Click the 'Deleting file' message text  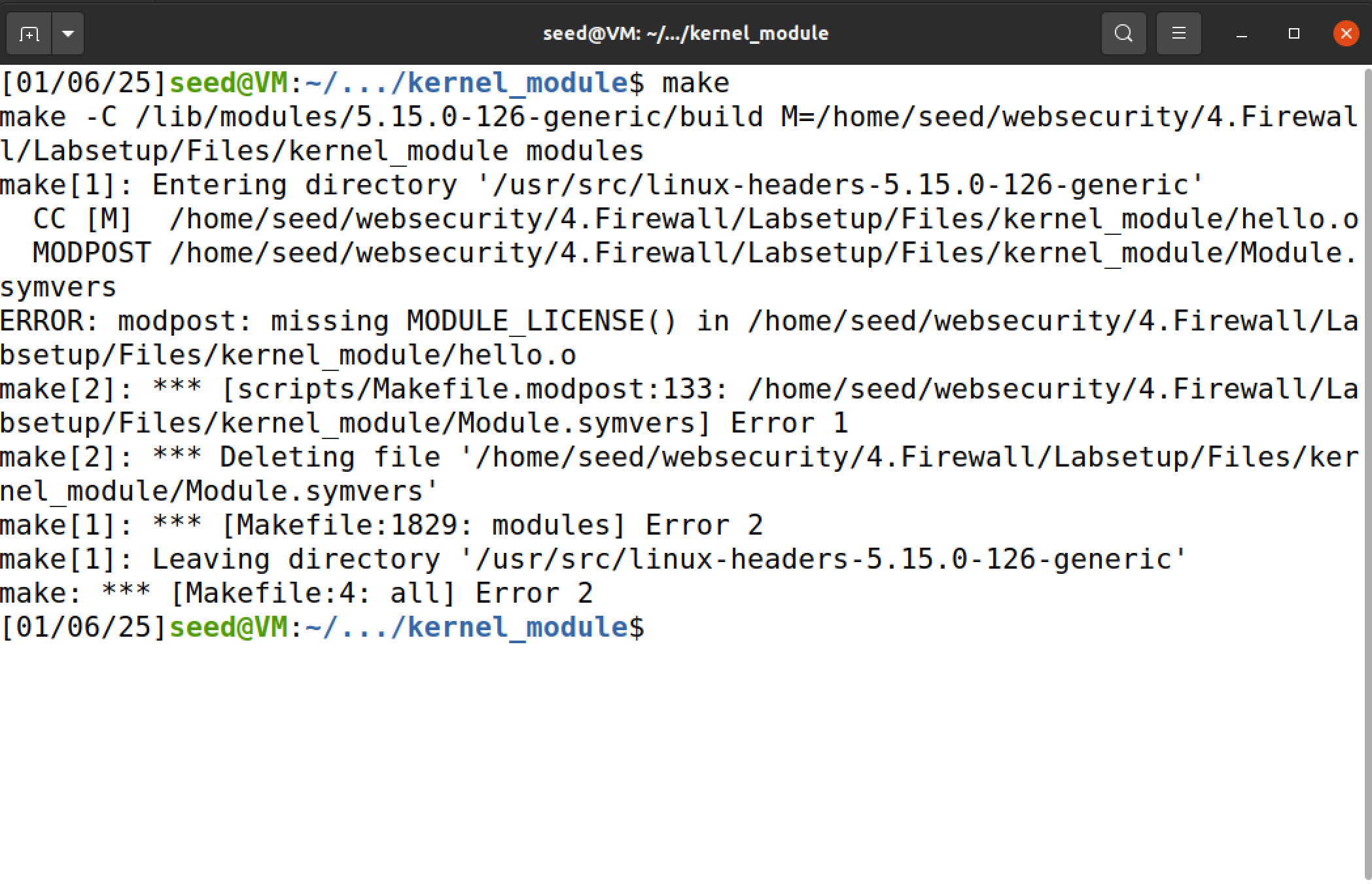[x=330, y=457]
